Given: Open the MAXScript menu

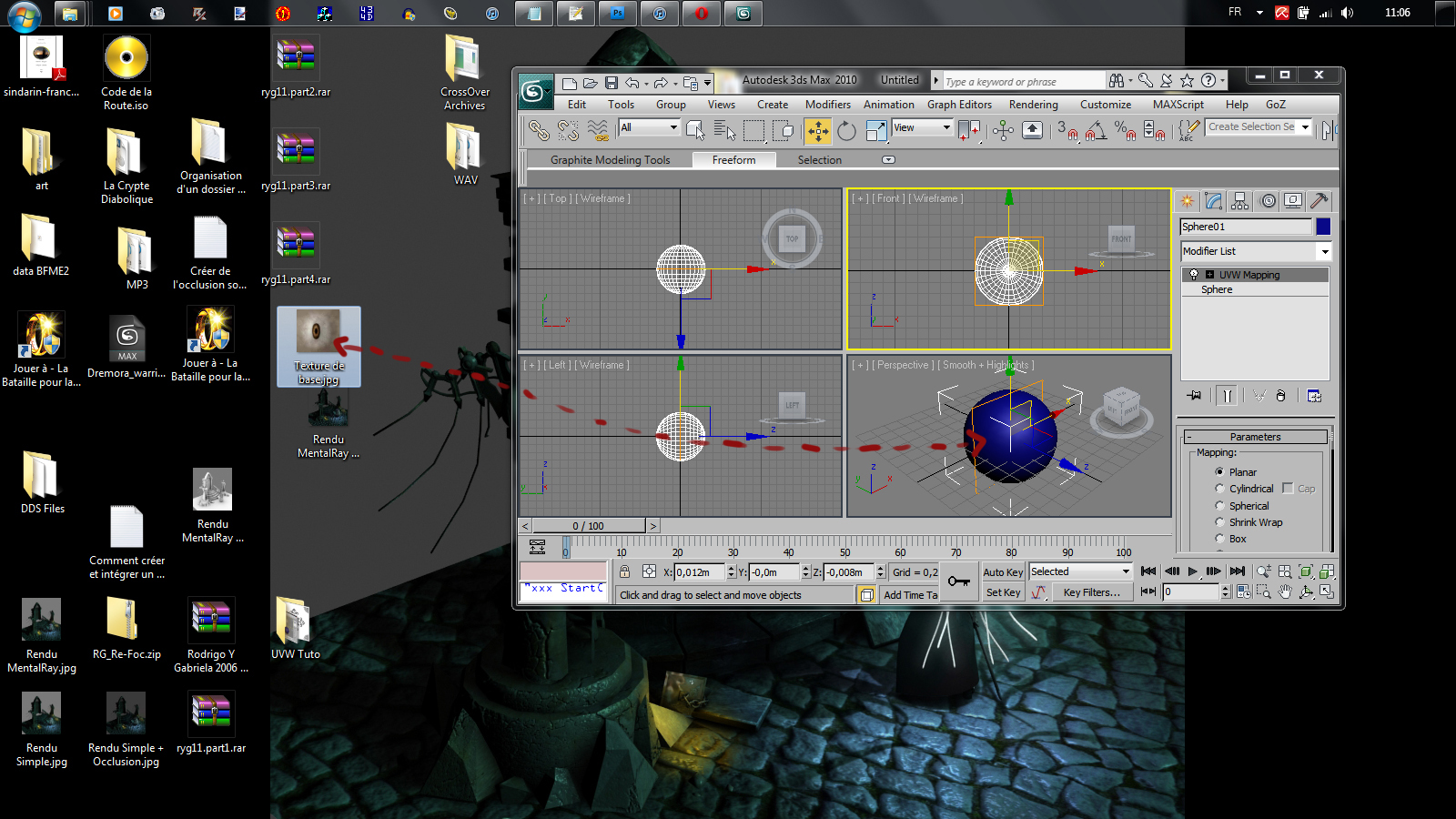Looking at the screenshot, I should pos(1178,105).
